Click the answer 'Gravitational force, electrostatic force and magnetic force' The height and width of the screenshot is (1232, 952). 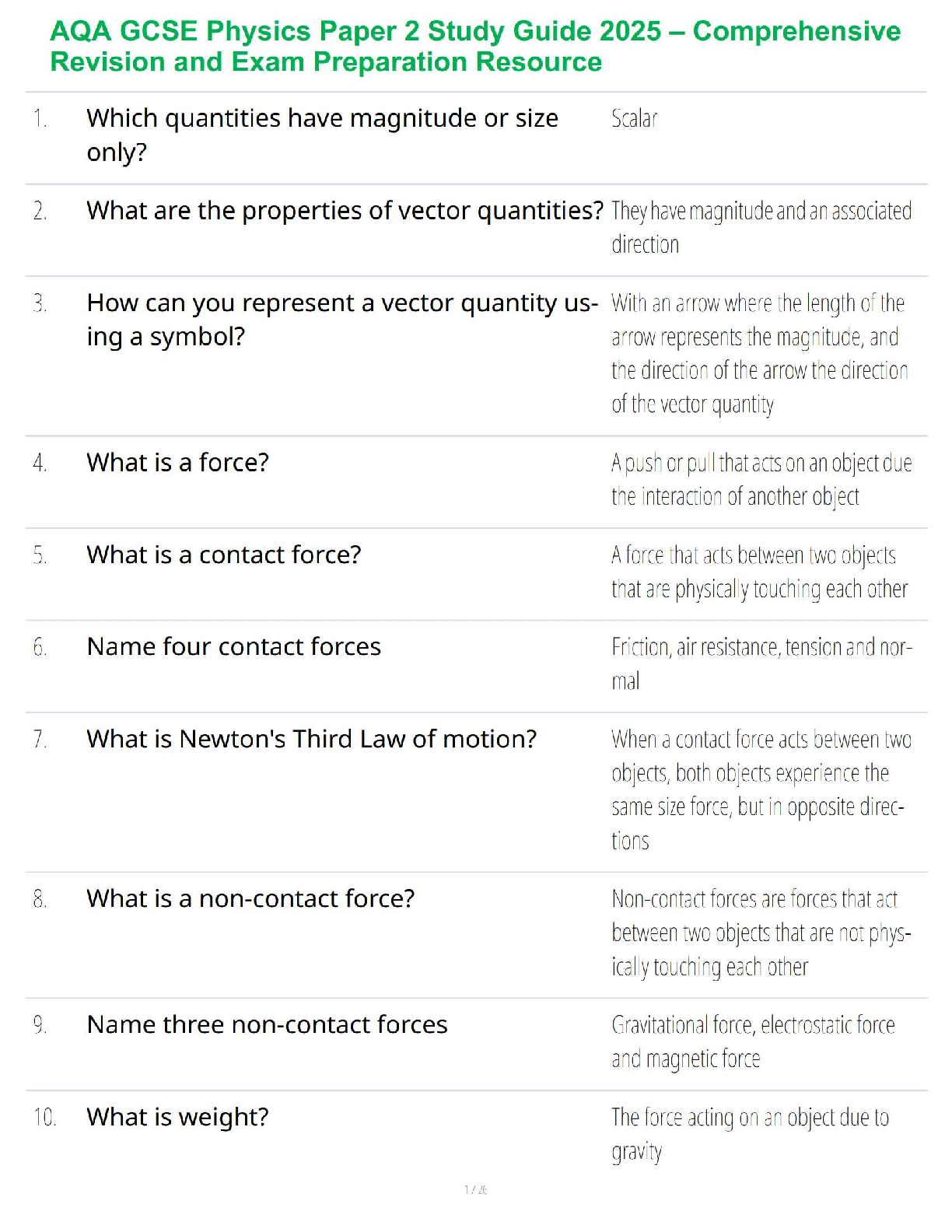pos(753,1041)
